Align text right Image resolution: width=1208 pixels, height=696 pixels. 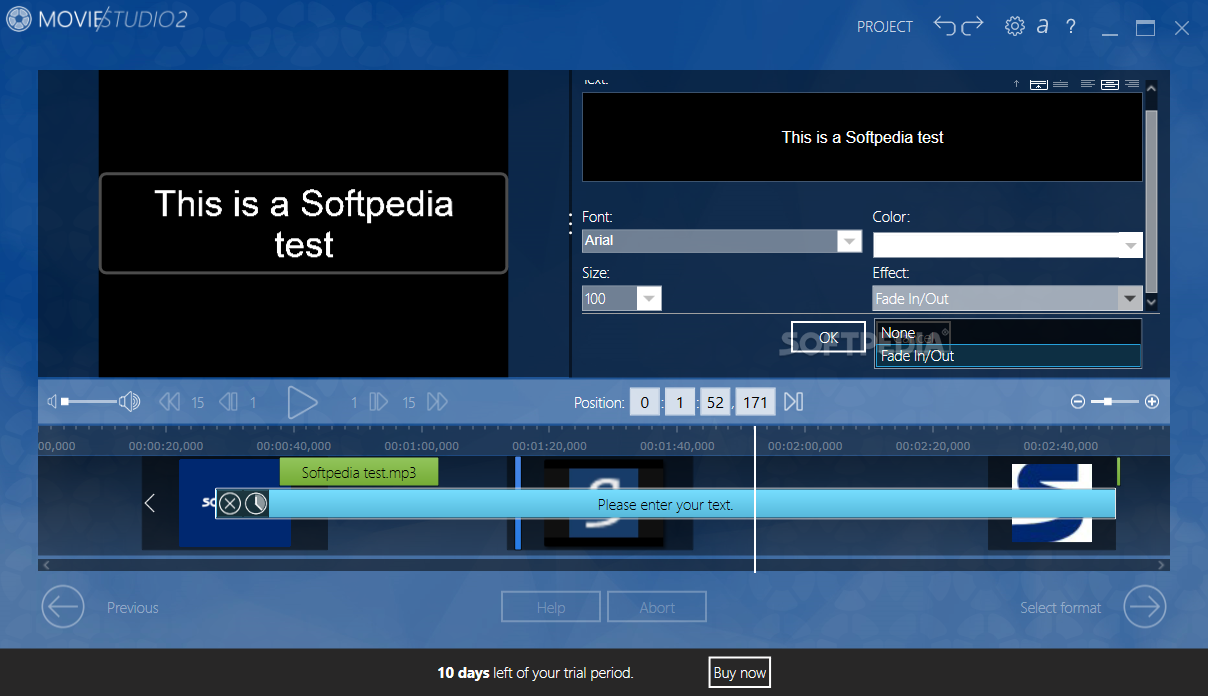point(1132,84)
